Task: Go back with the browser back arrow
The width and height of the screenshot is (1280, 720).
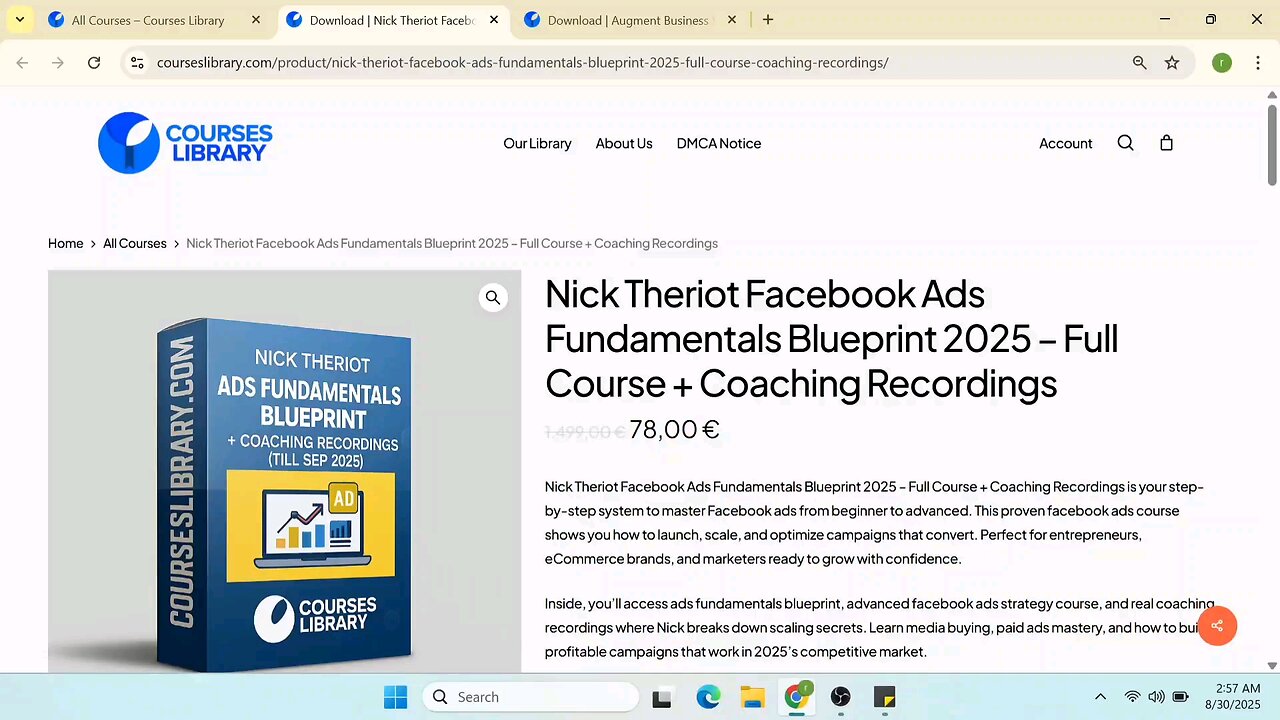Action: click(x=22, y=63)
